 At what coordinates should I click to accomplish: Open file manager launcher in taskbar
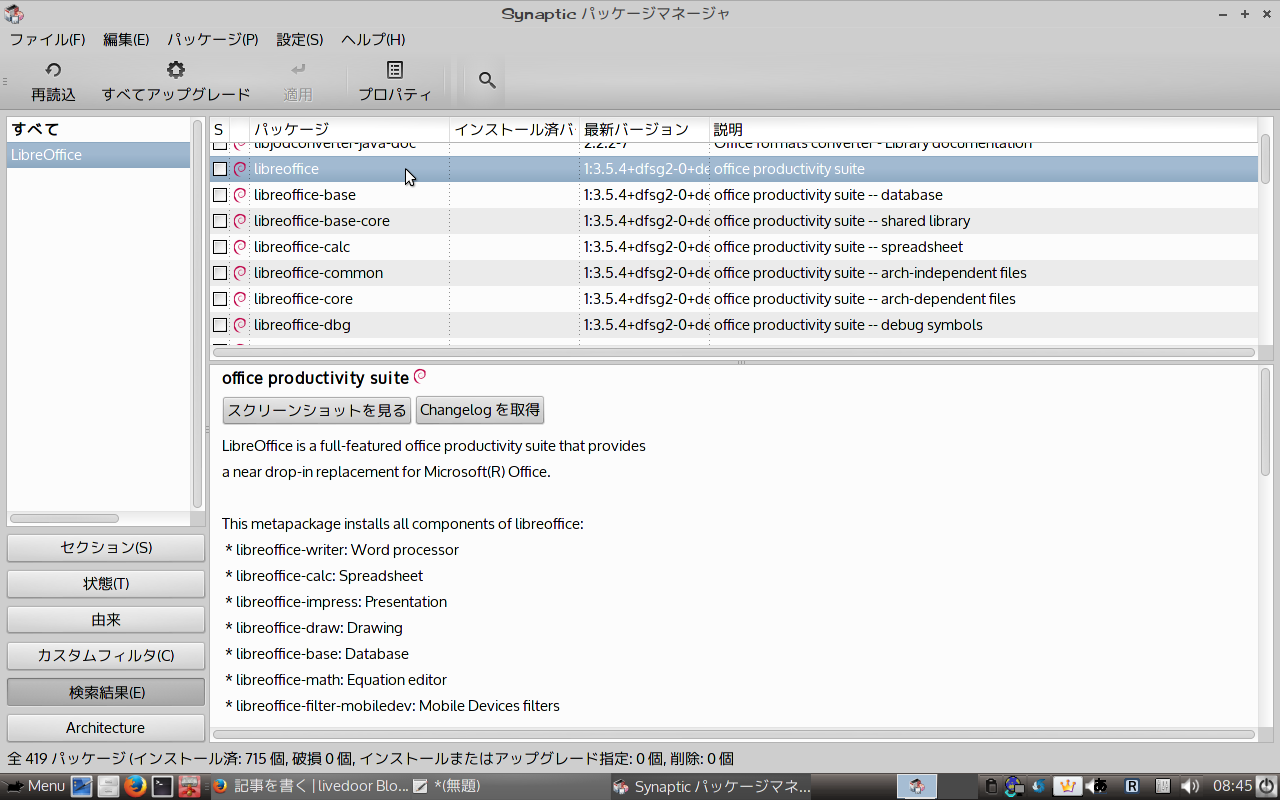pos(108,786)
